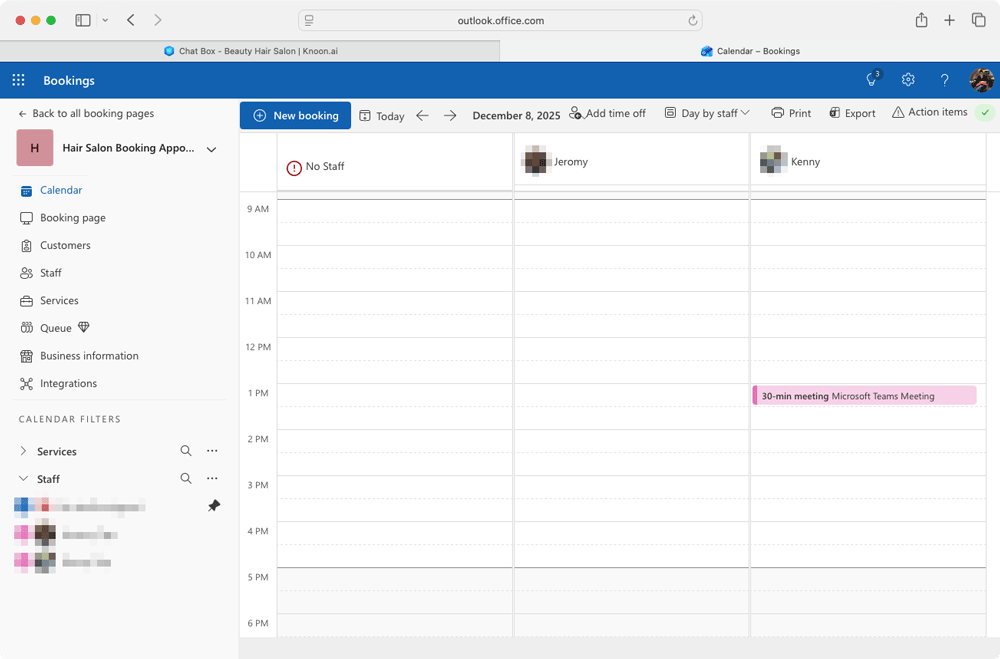Click the search icon next to Staff filters
1000x659 pixels.
(x=186, y=478)
